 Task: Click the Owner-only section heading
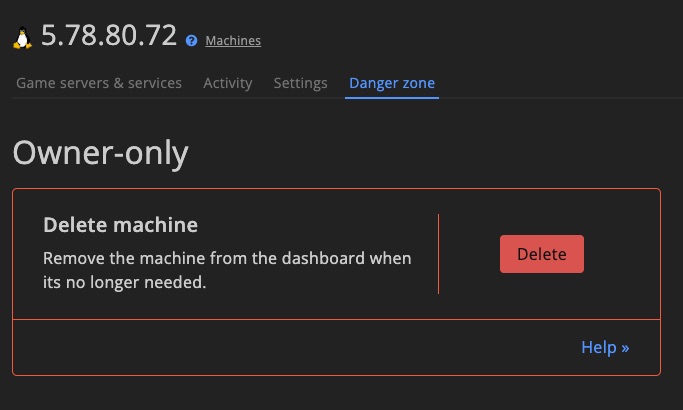[x=101, y=153]
